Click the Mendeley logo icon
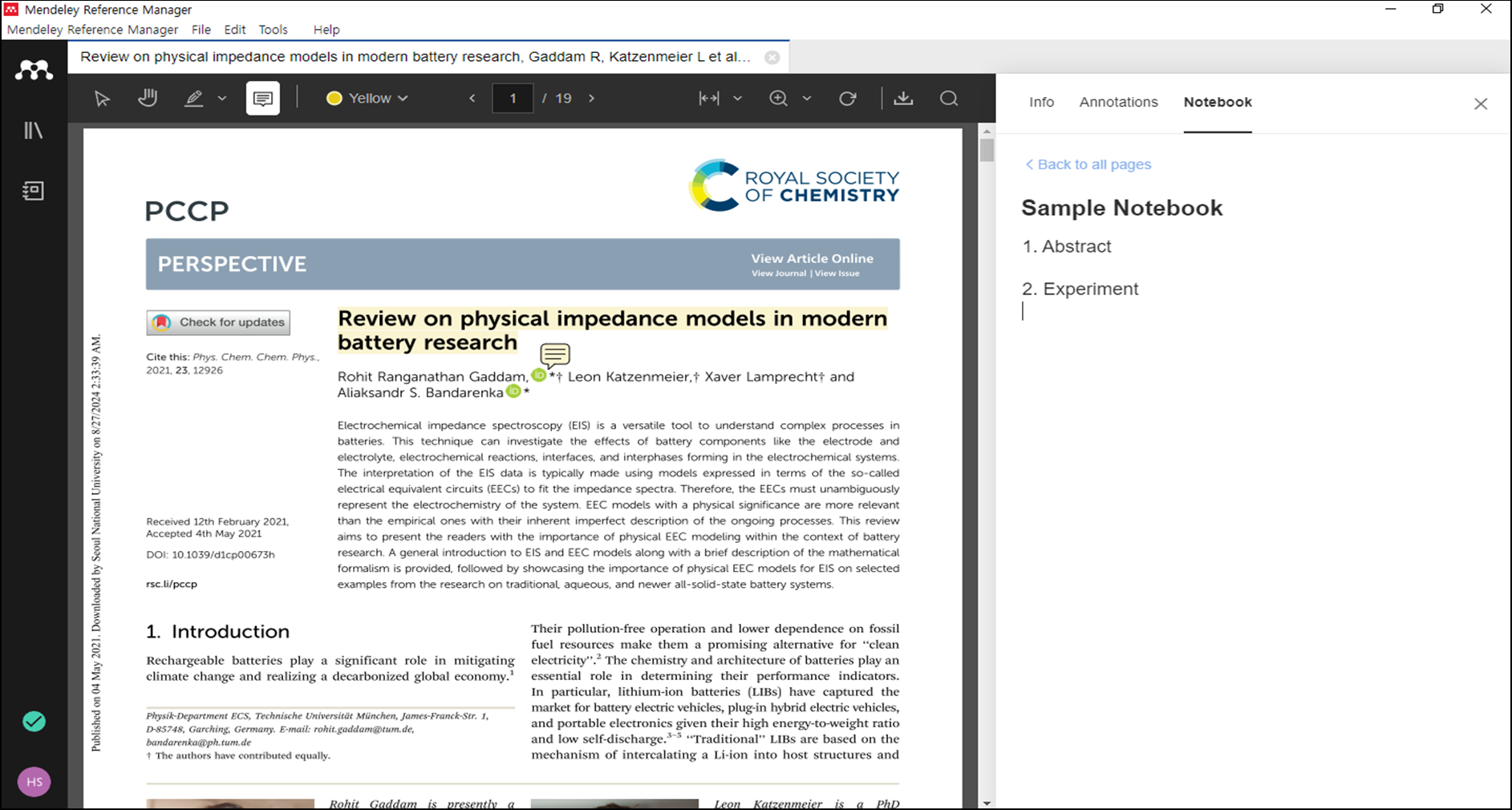 click(34, 71)
